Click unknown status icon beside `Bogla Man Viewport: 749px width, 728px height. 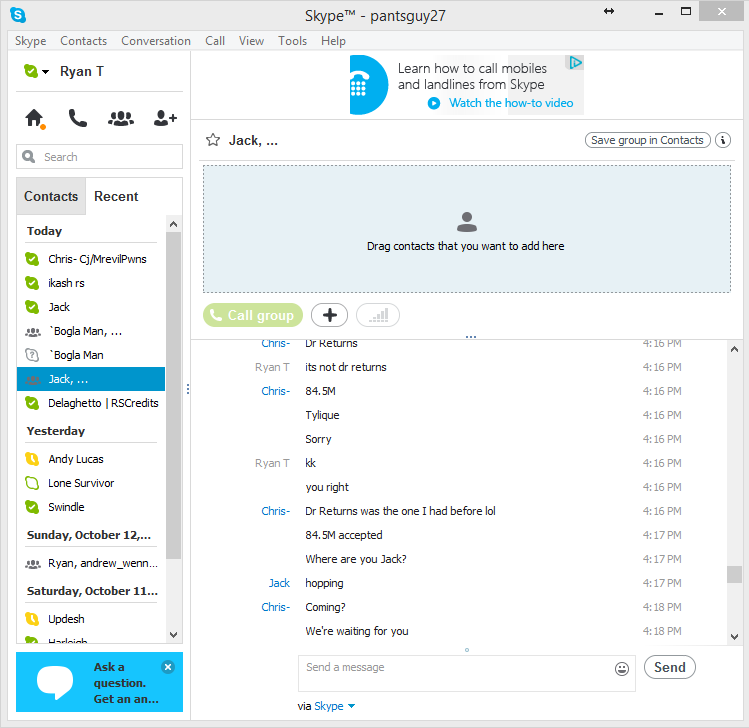[x=32, y=355]
